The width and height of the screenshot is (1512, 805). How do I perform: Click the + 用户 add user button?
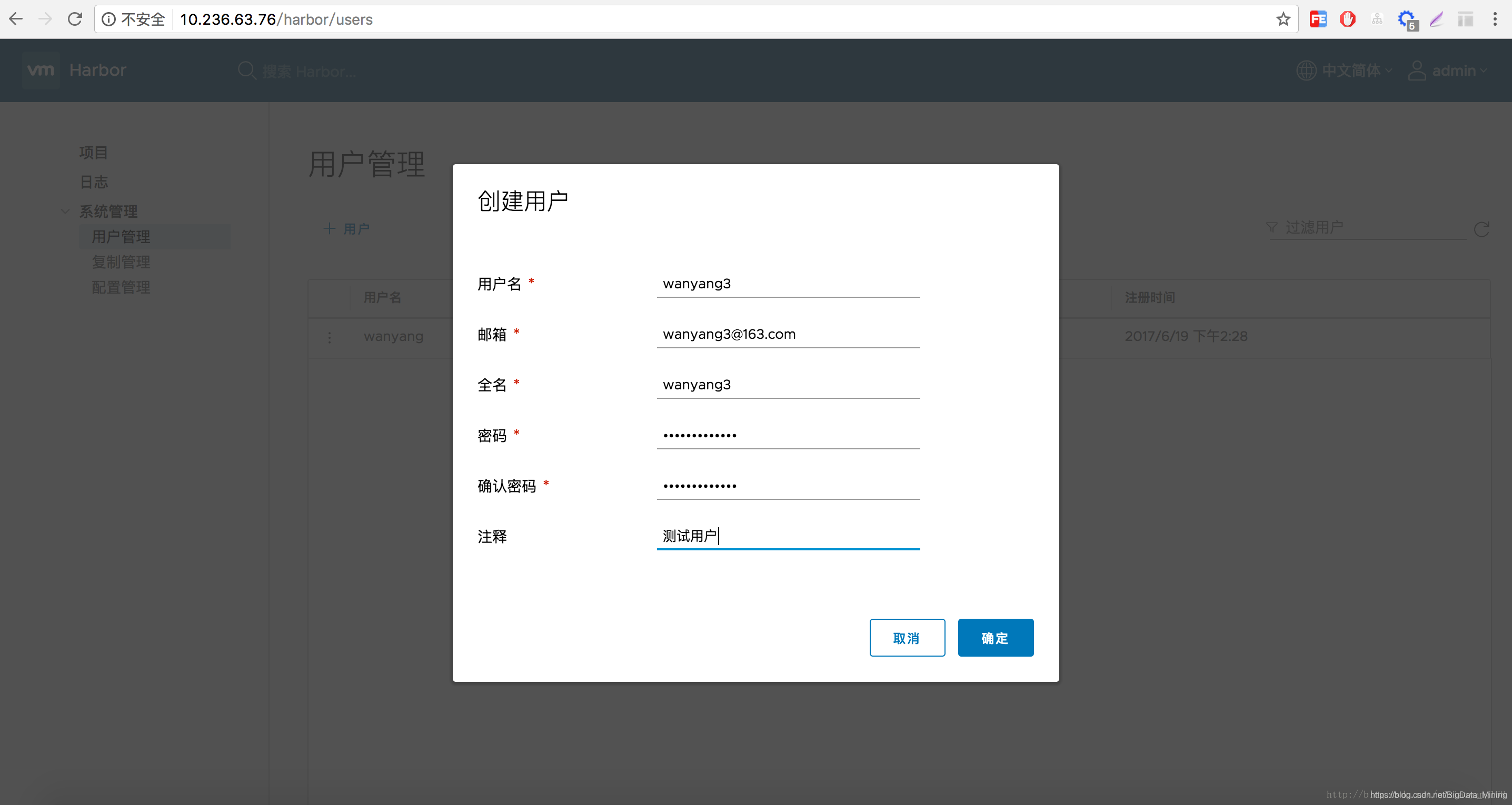pos(346,229)
